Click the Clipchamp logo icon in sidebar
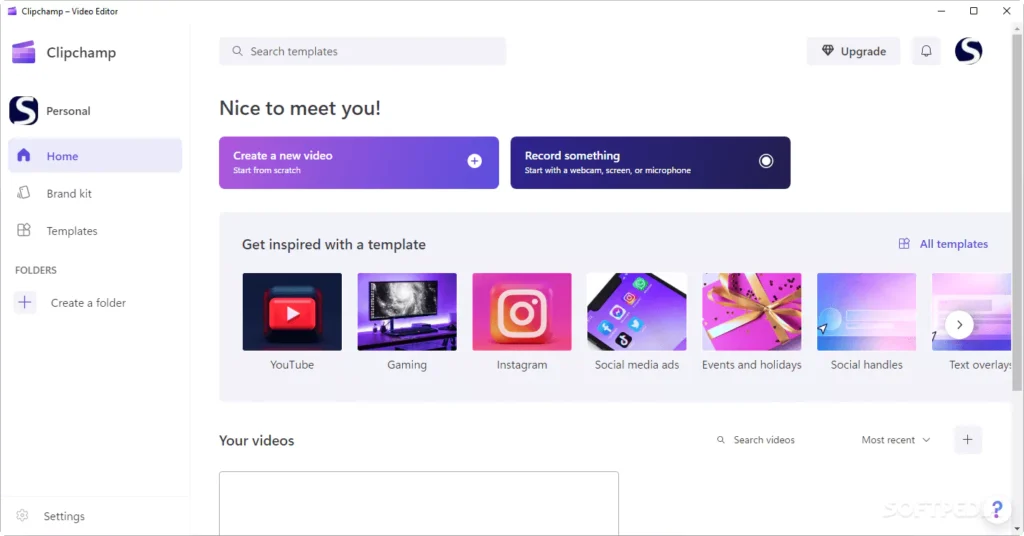This screenshot has height=536, width=1024. (x=24, y=52)
